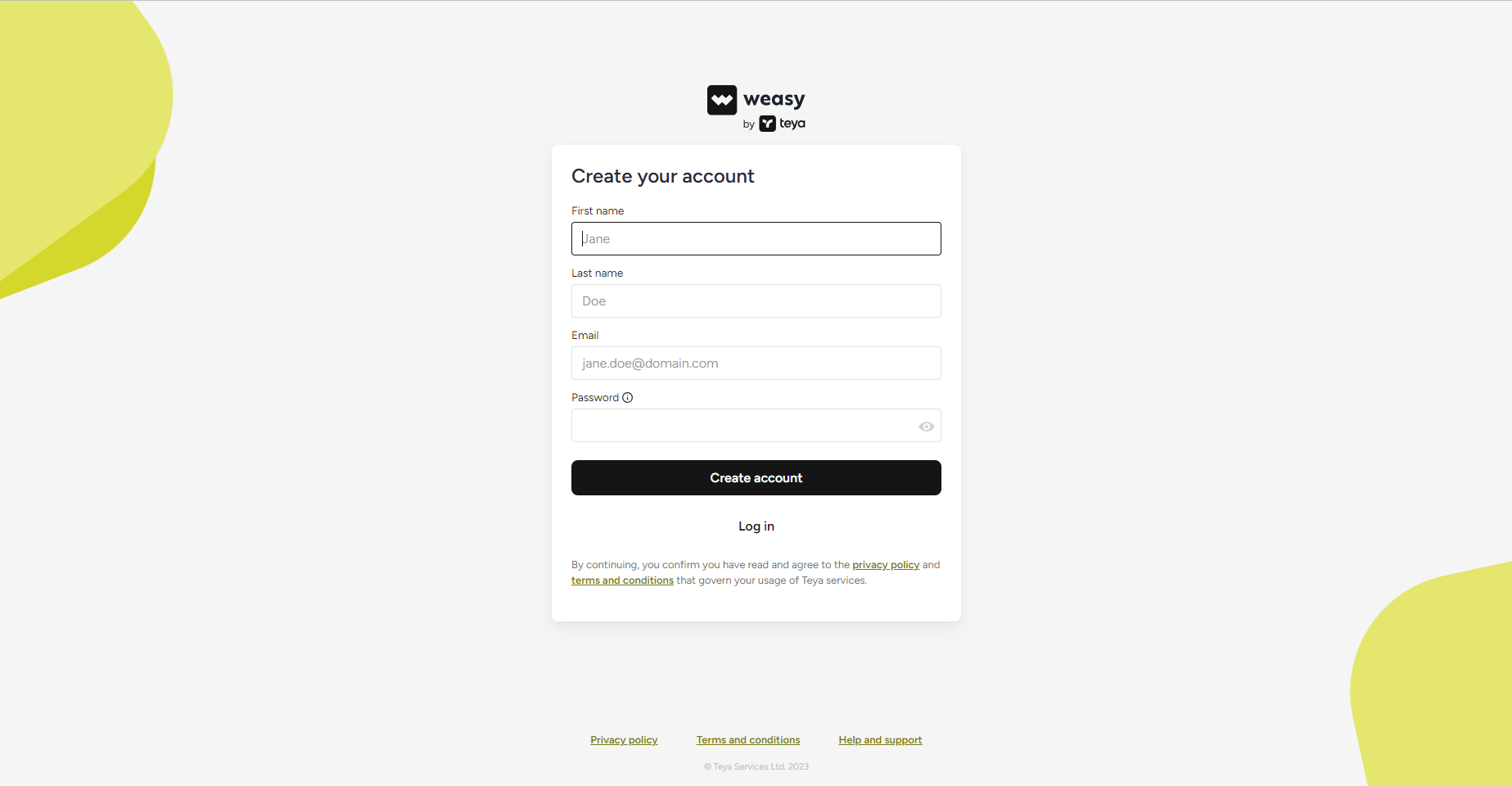Viewport: 1512px width, 786px height.
Task: Open the inline terms and conditions link
Action: [x=622, y=580]
